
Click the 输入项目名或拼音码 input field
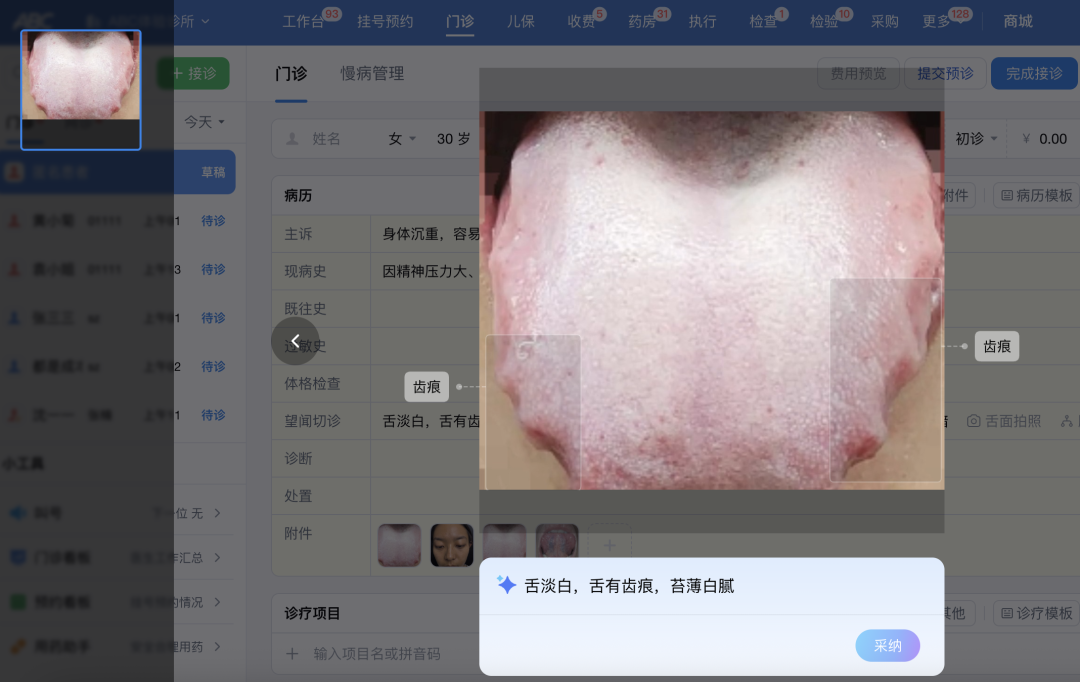(x=370, y=653)
